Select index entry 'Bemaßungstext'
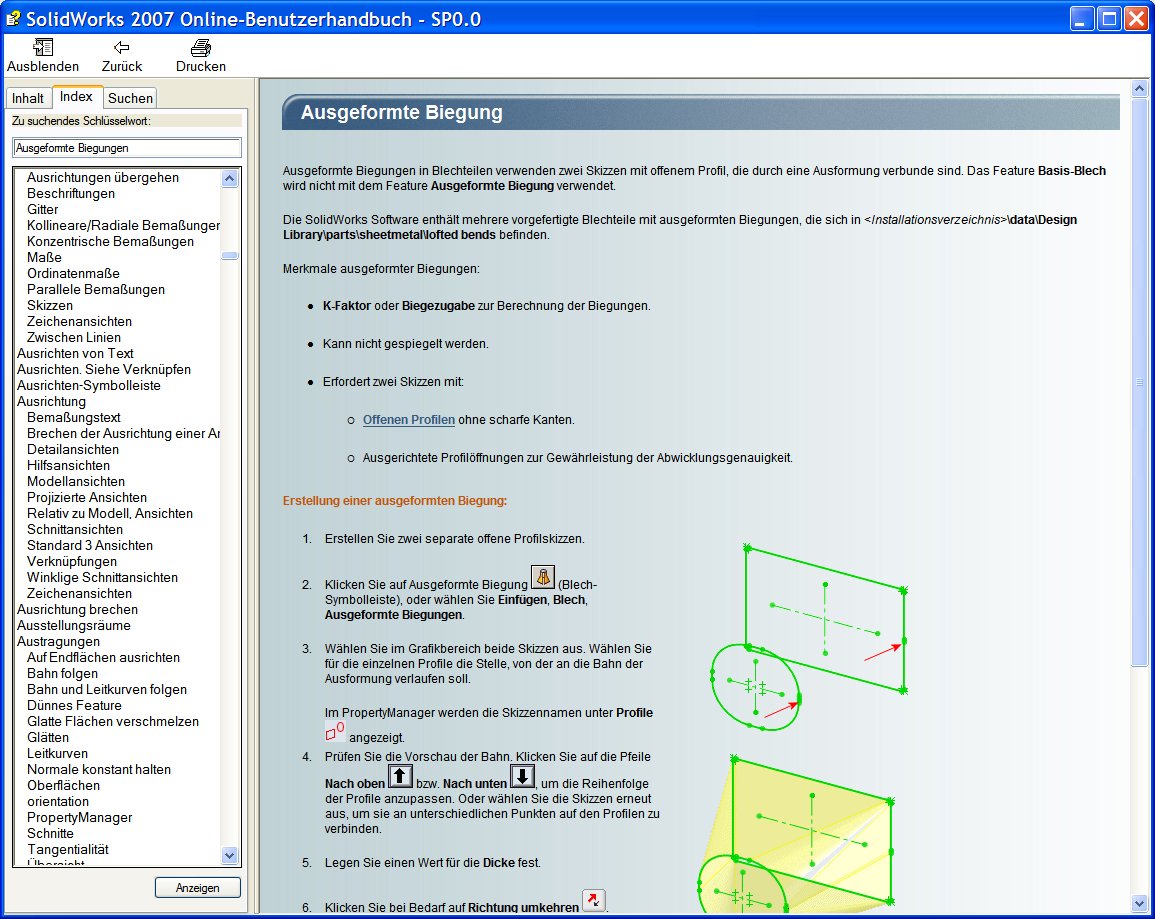The image size is (1155, 919). (x=74, y=418)
